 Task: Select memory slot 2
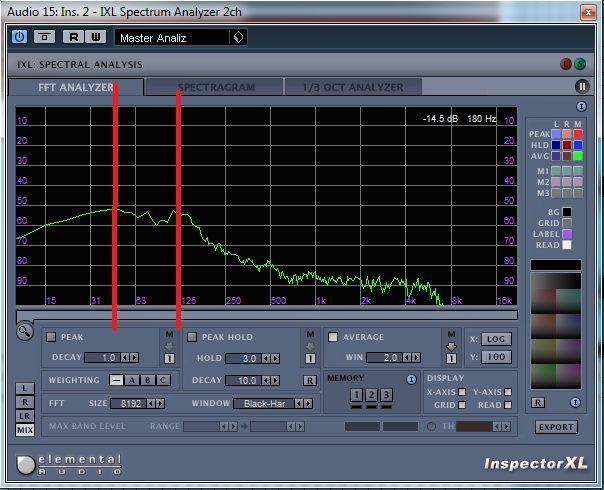coord(371,395)
